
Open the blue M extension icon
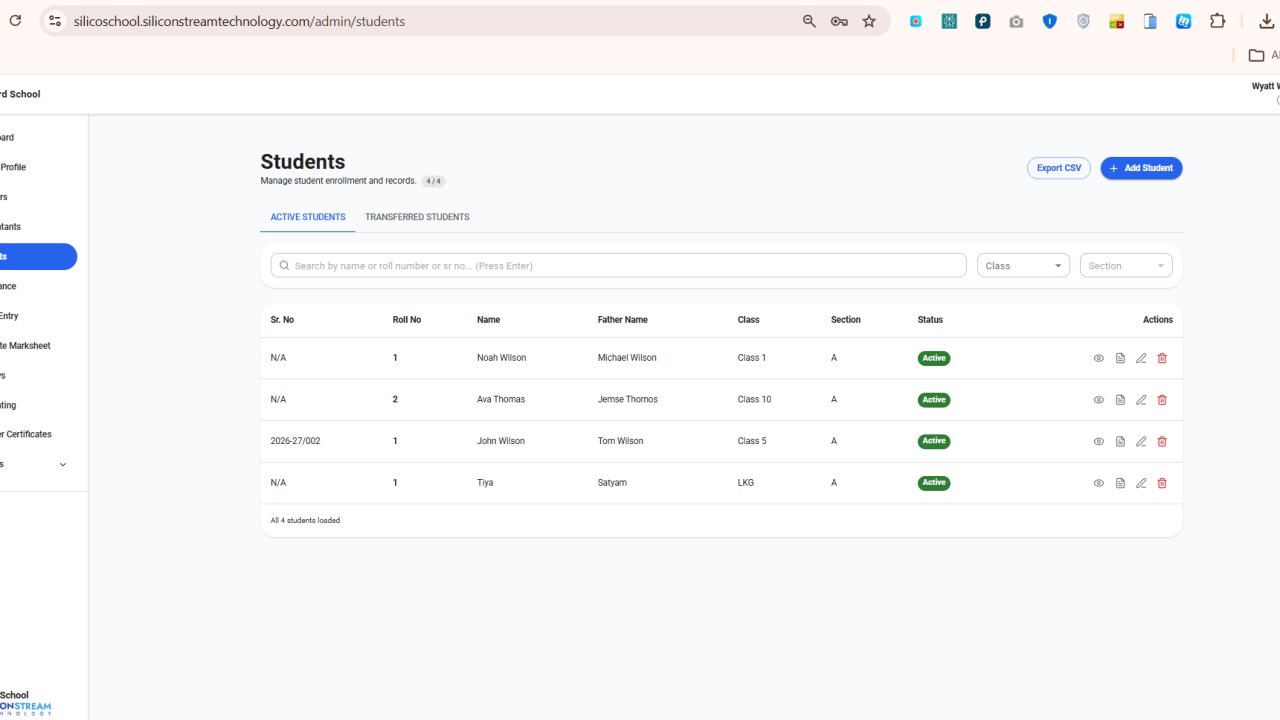[1184, 21]
